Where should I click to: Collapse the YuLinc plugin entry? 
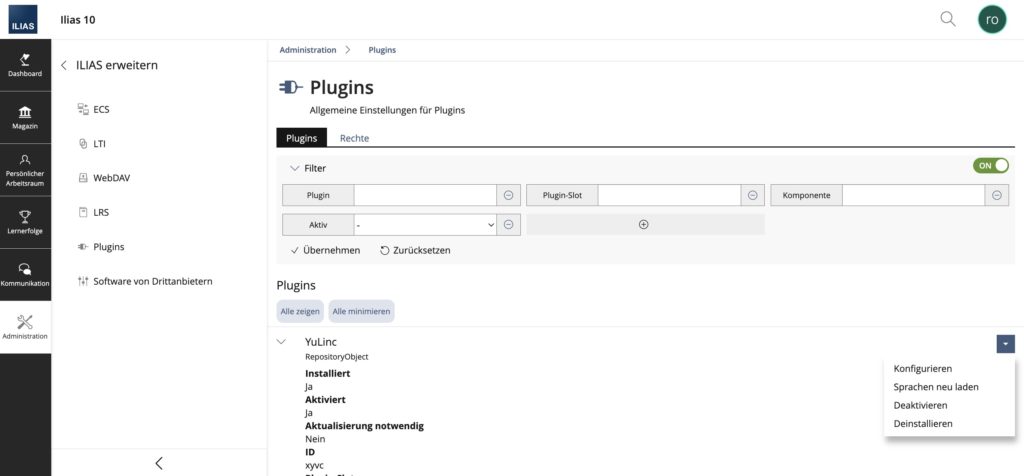[283, 342]
